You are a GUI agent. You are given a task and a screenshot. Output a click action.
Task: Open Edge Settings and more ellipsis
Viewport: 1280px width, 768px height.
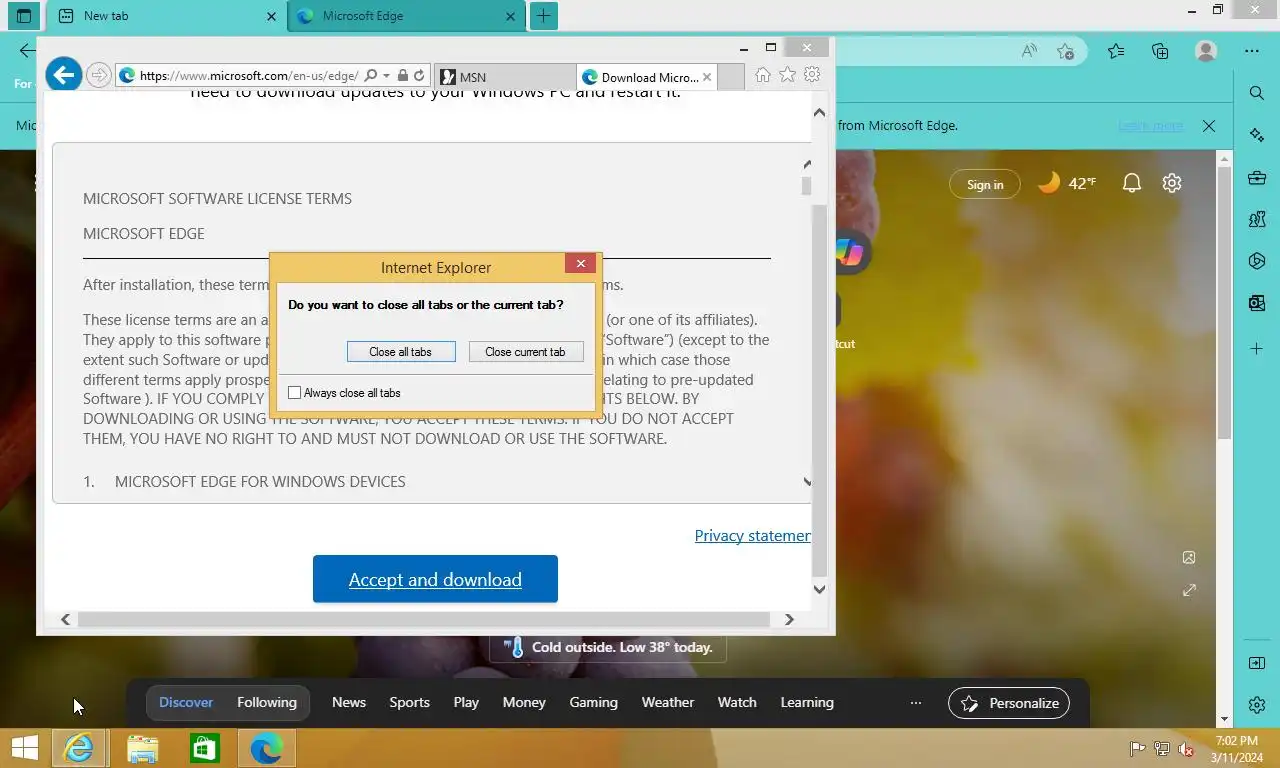pyautogui.click(x=1252, y=51)
